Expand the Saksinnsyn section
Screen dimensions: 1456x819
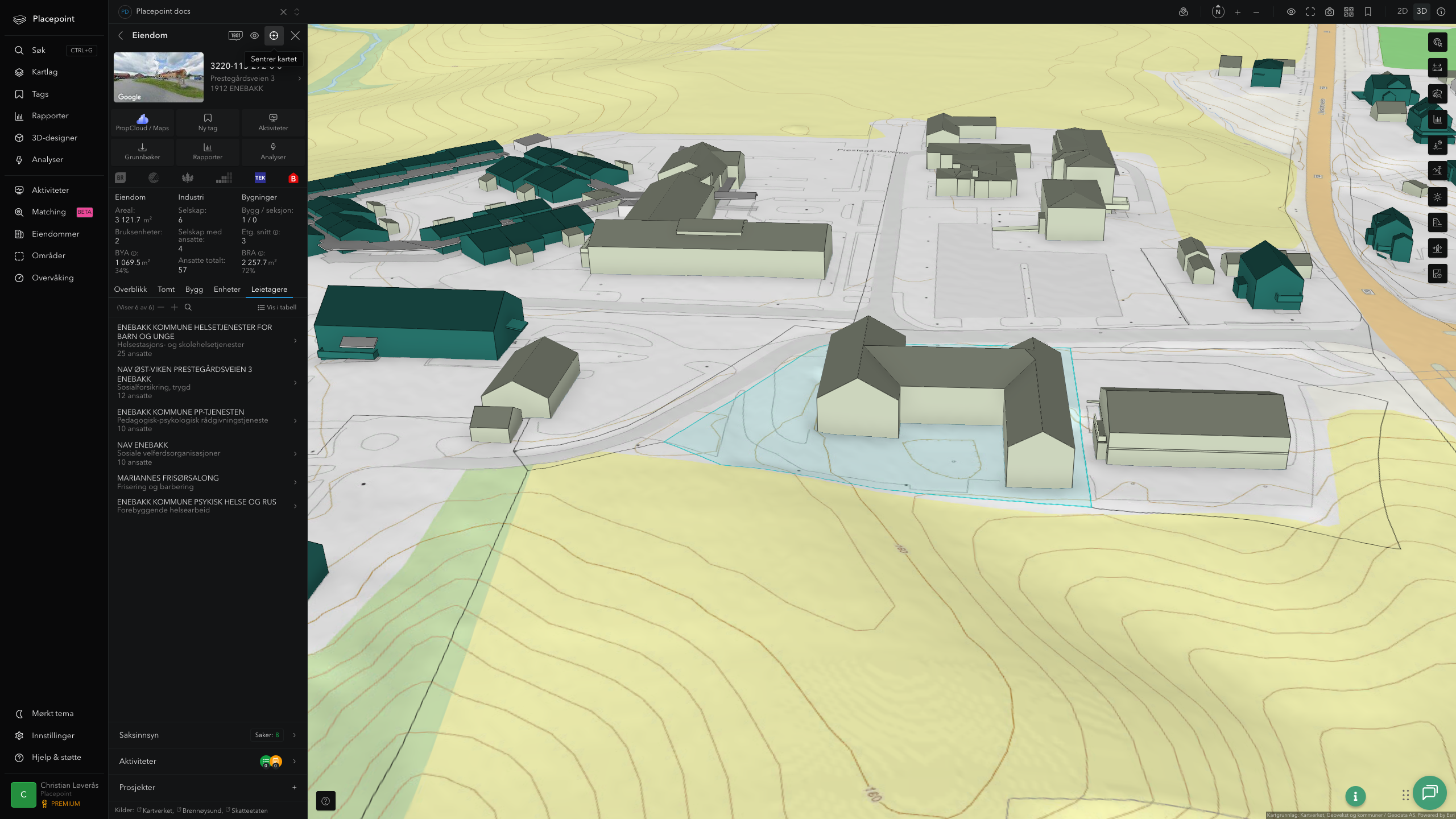[x=208, y=735]
